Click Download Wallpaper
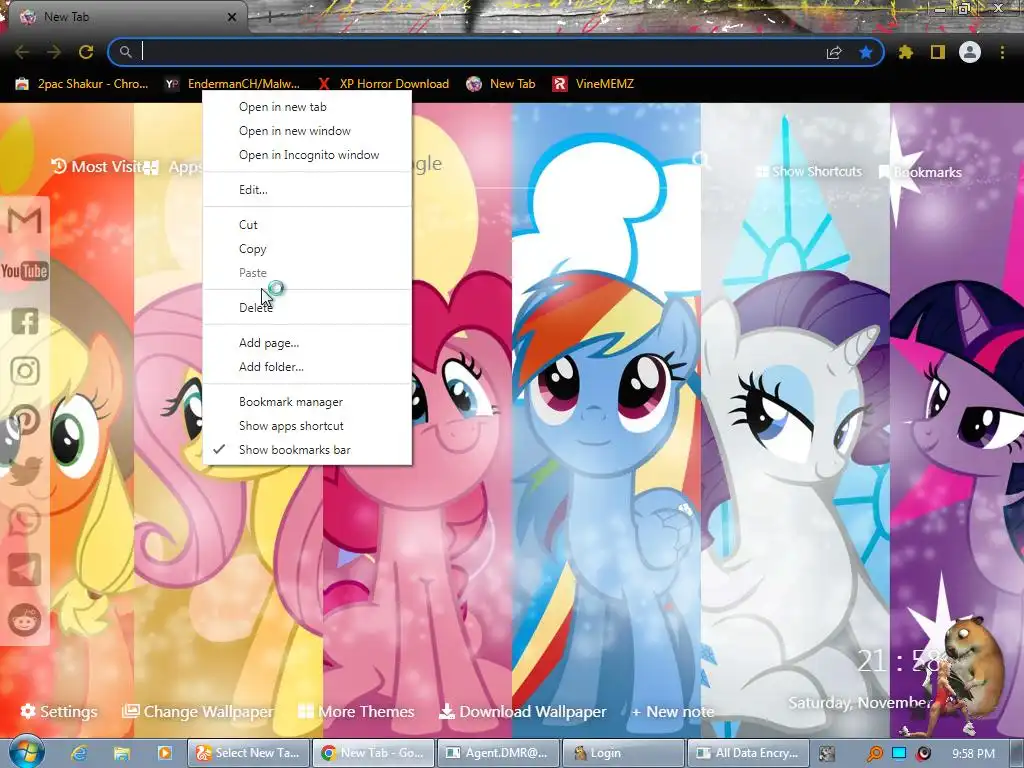 (523, 711)
